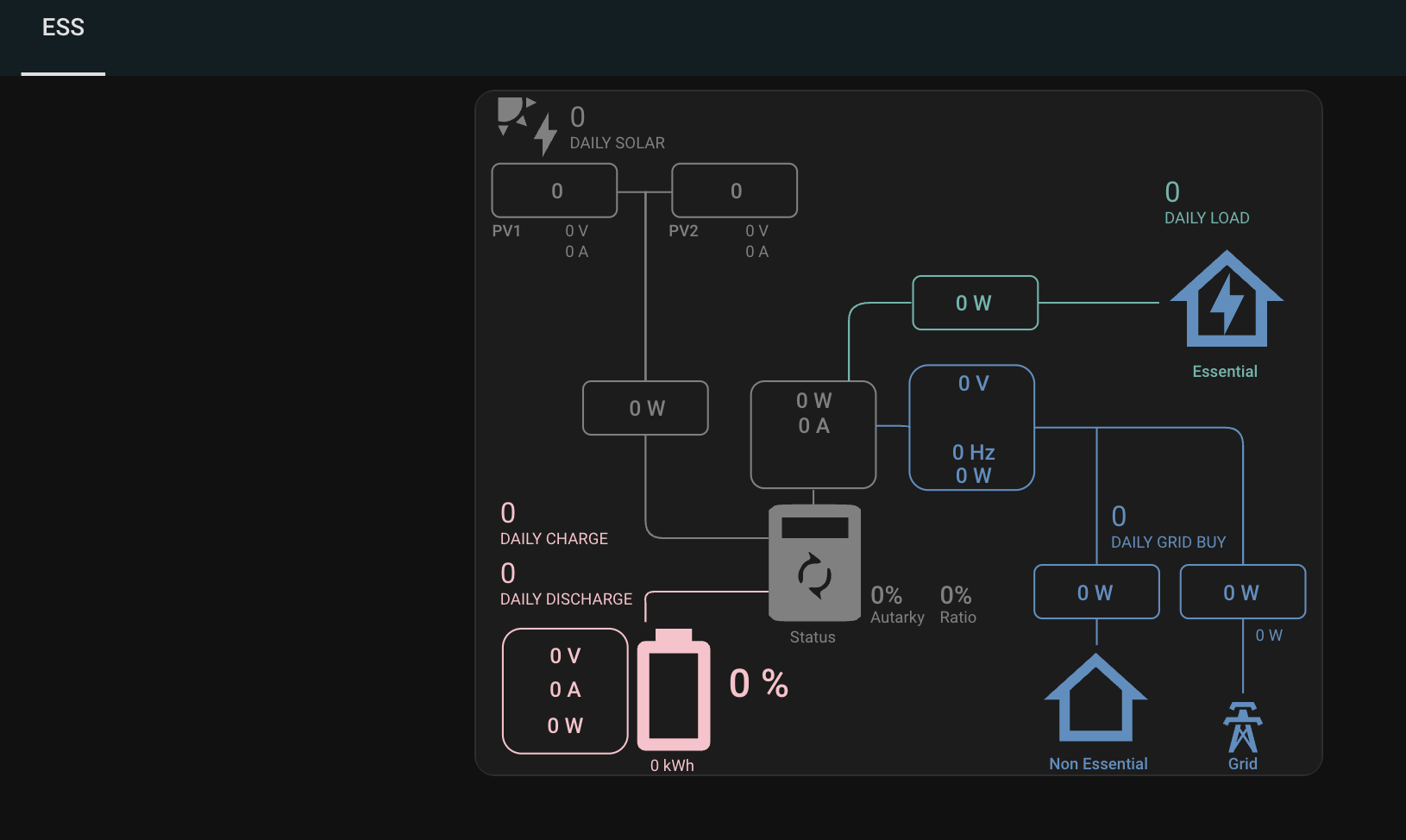Click the Daily Load value
Screen dimensions: 1406x840
coord(1172,192)
